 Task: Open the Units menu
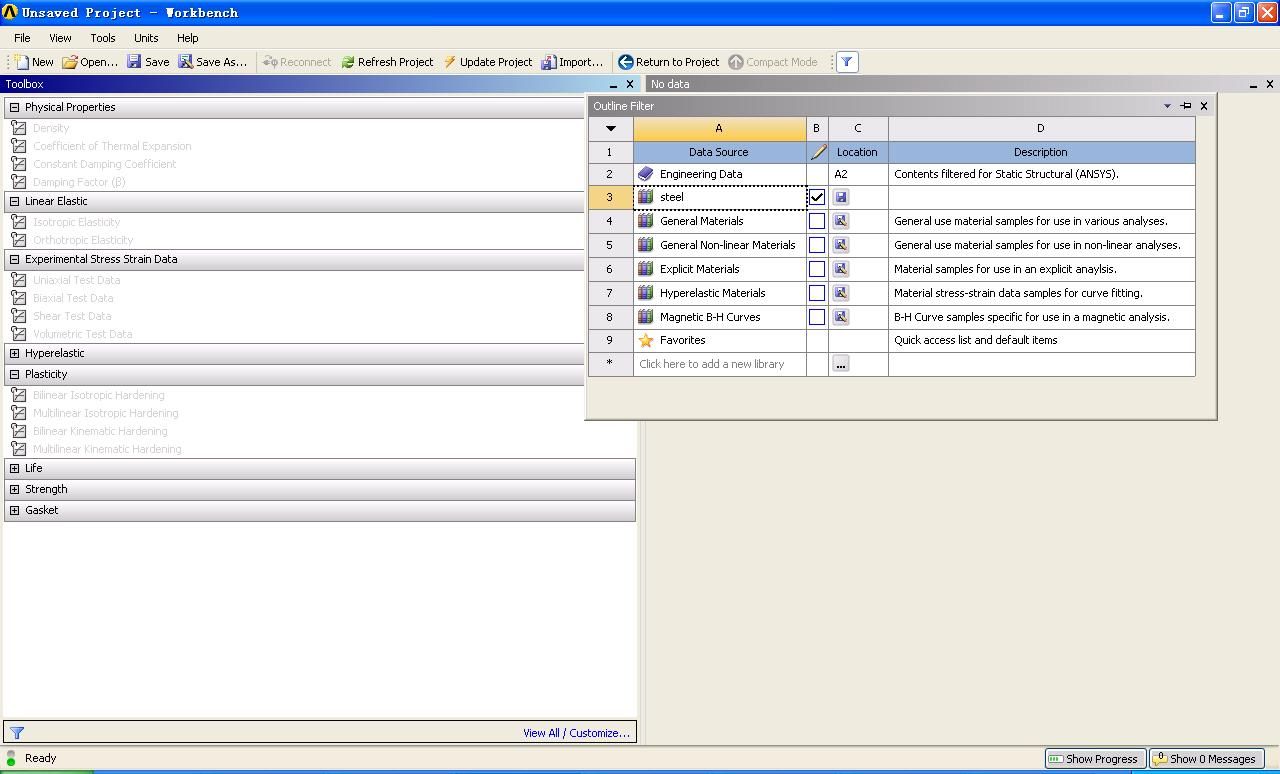pyautogui.click(x=146, y=38)
